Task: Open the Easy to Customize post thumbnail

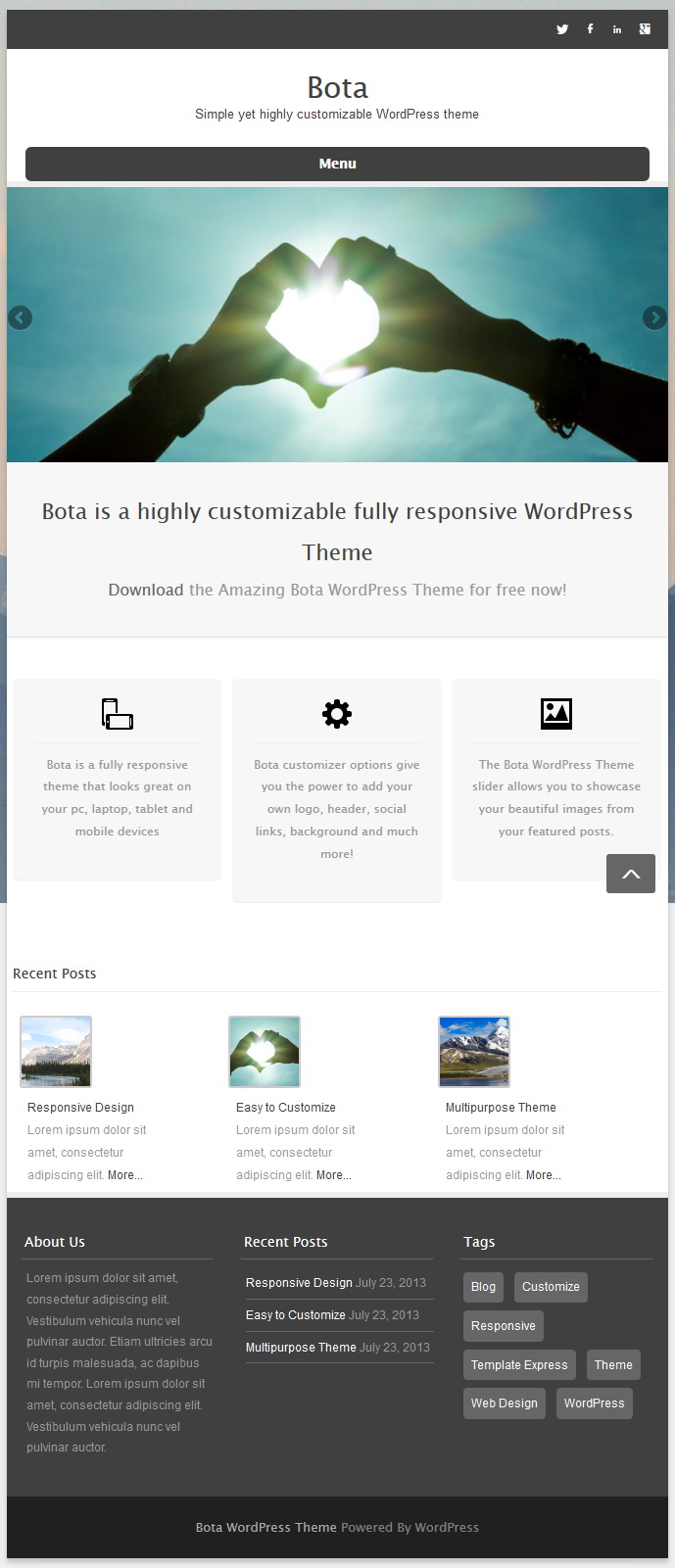Action: (265, 1052)
